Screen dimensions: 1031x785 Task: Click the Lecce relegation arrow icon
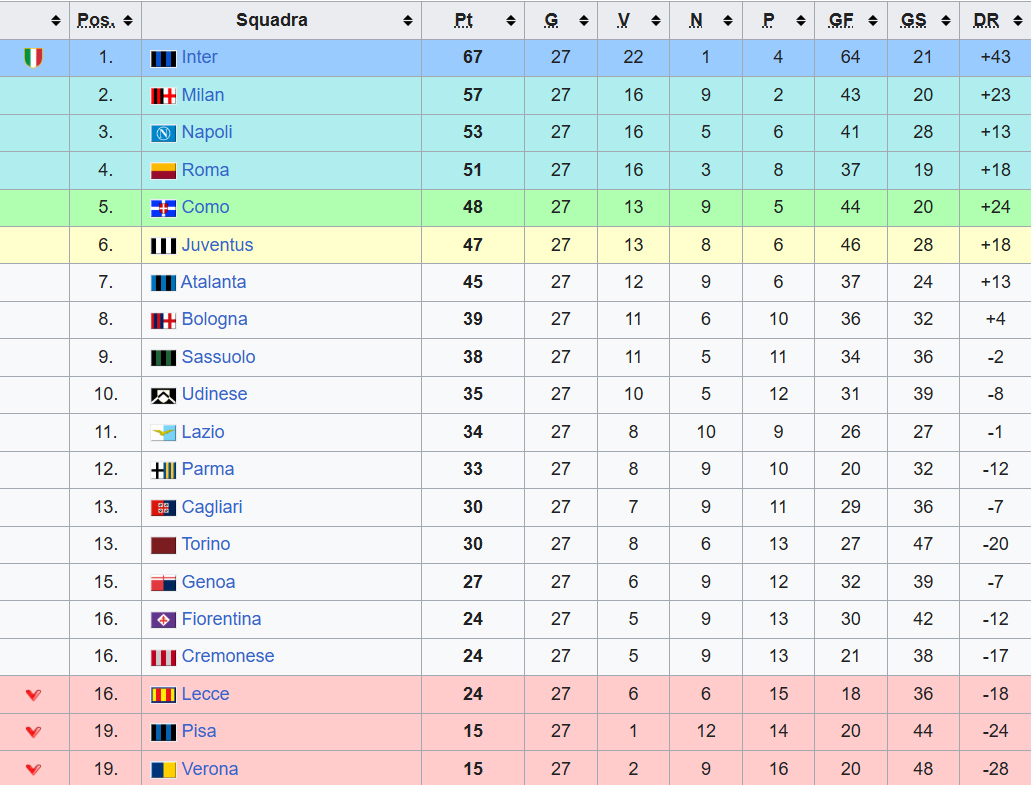pyautogui.click(x=34, y=695)
